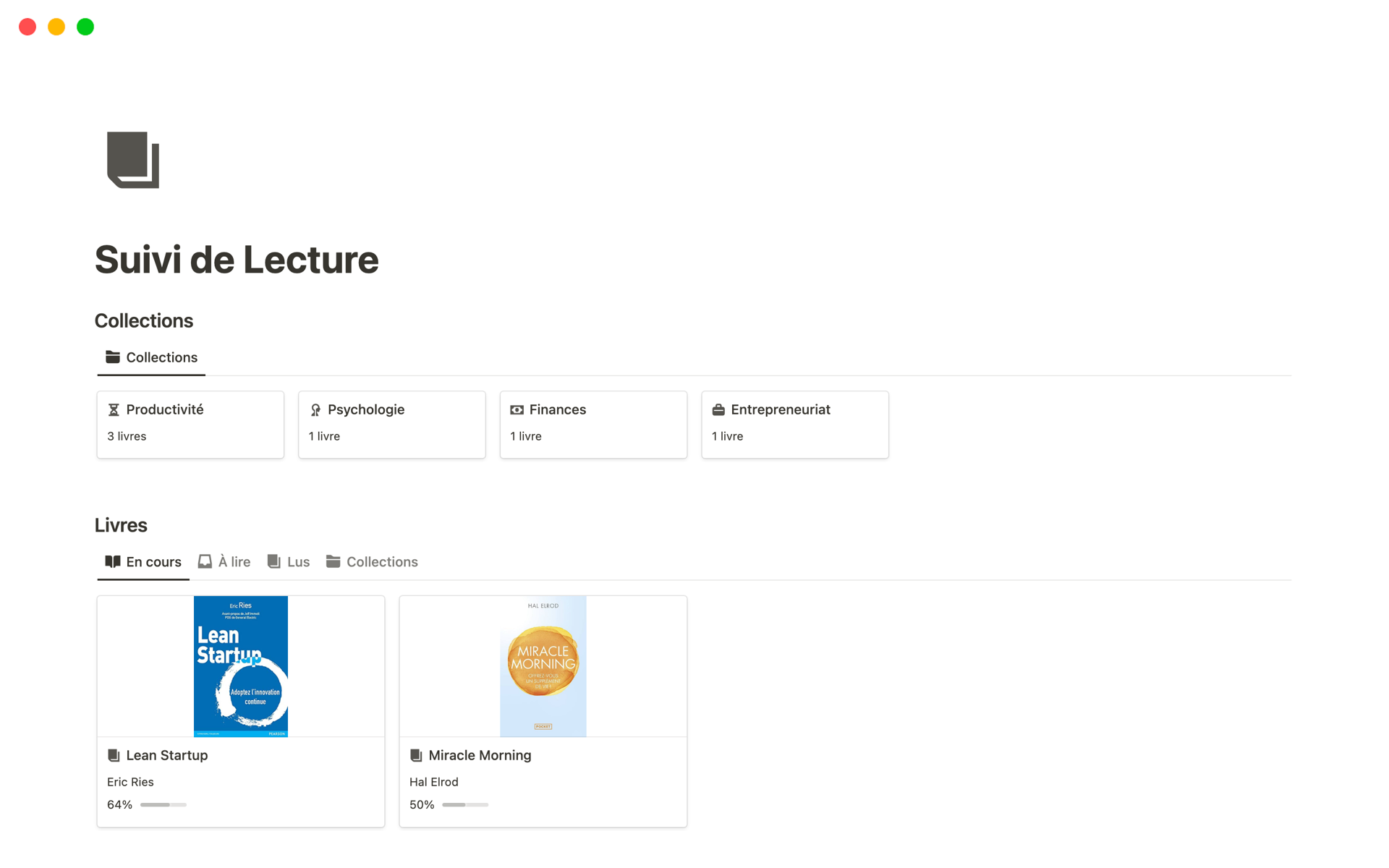
Task: Click the book icon beside Miracle Morning
Action: 416,756
